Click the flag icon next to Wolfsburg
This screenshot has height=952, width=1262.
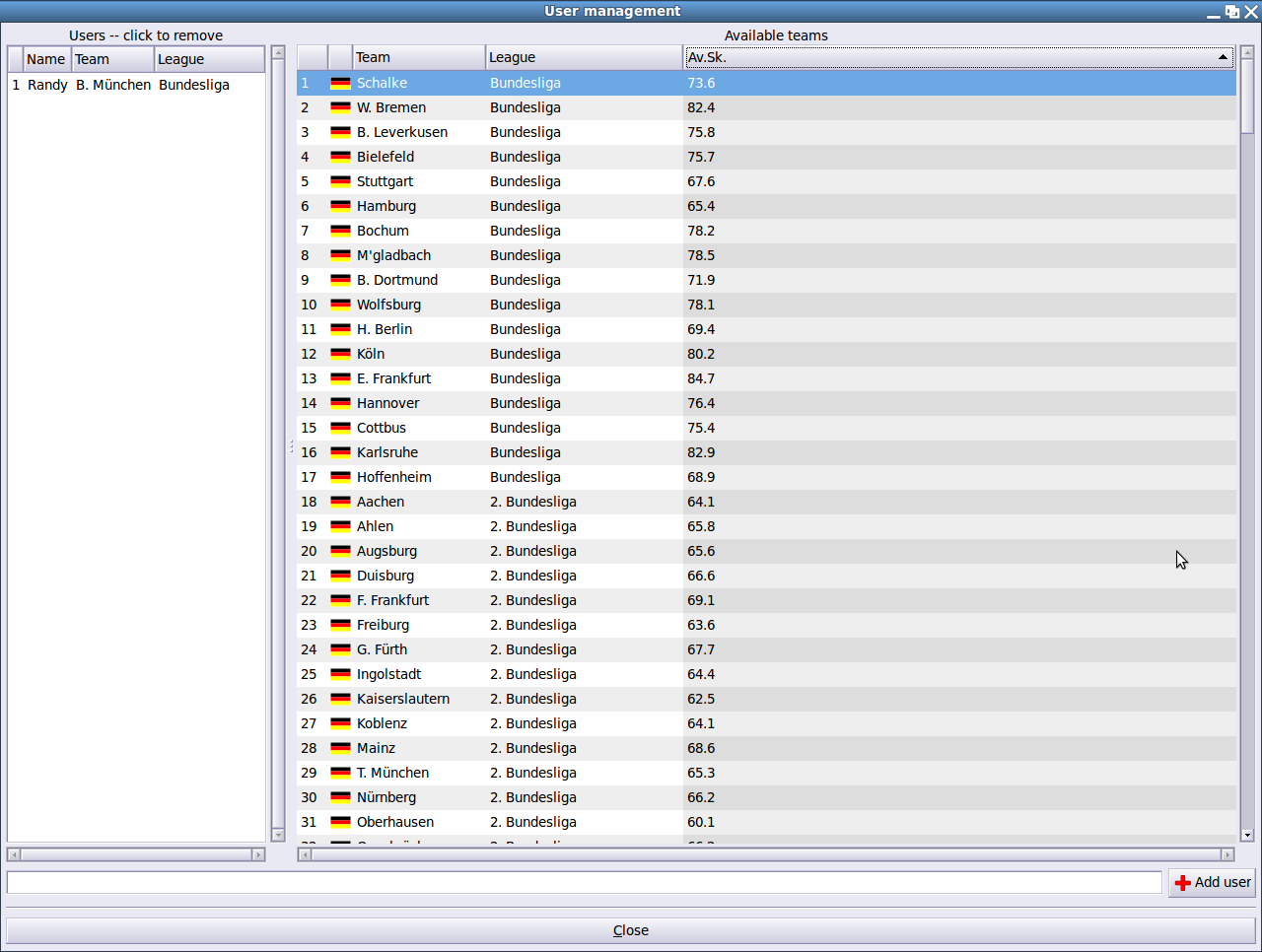pos(340,306)
